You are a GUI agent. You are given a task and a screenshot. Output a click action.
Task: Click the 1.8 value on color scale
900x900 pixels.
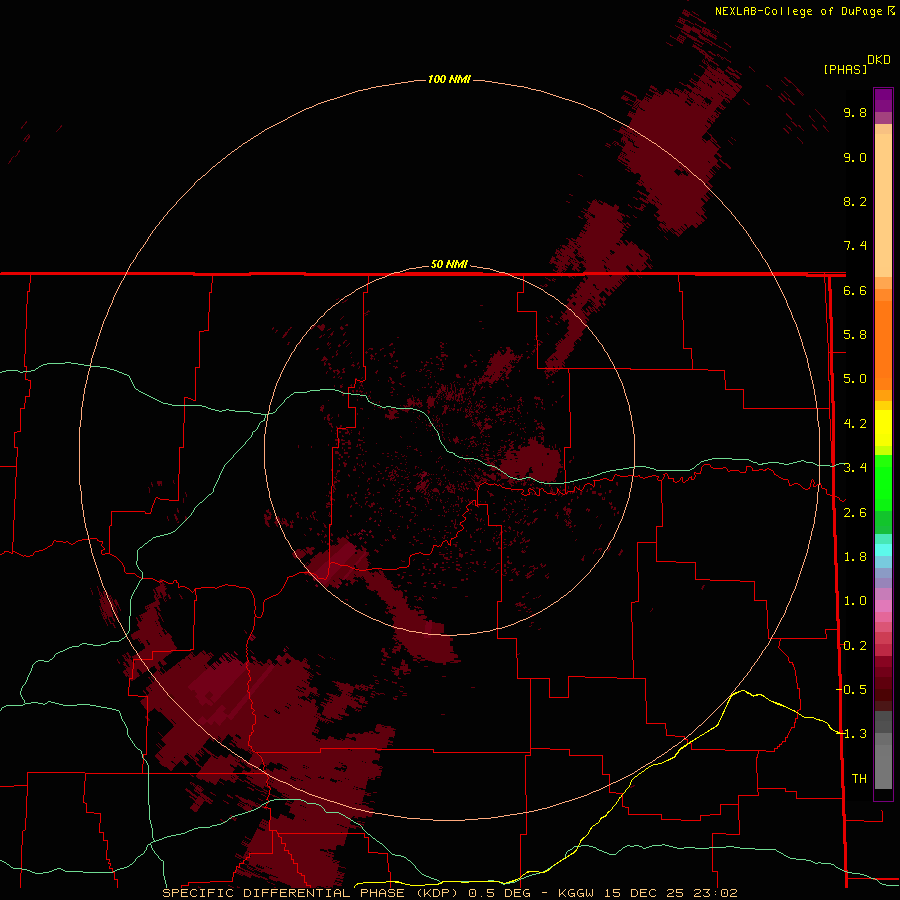pos(855,557)
